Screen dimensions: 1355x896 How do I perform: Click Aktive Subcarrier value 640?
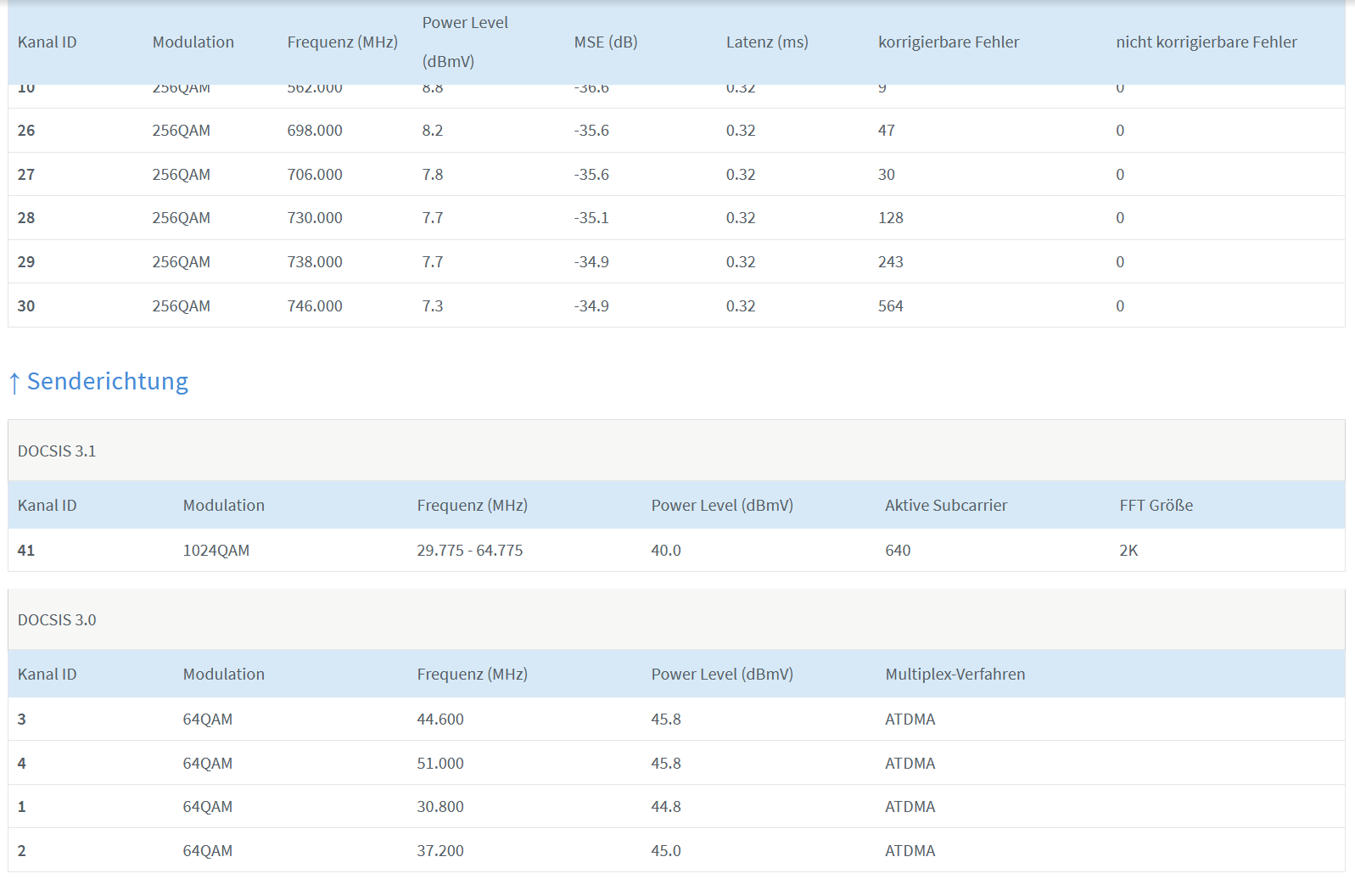898,551
